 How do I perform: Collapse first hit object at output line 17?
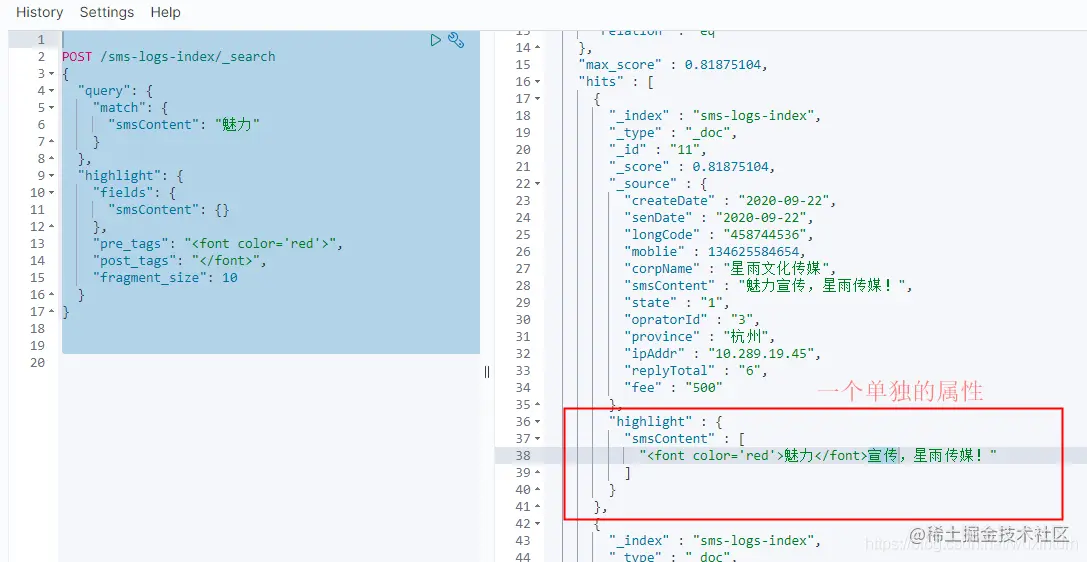pyautogui.click(x=538, y=99)
